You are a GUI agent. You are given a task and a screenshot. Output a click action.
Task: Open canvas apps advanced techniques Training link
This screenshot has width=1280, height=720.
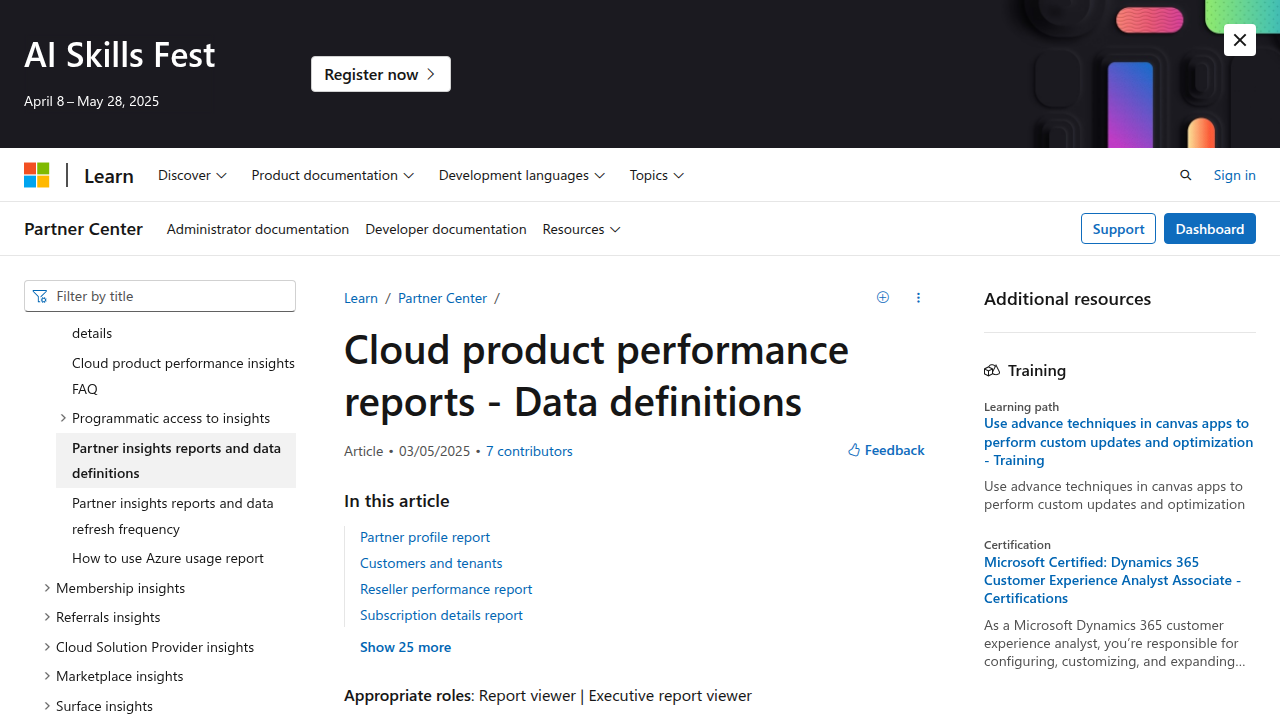[x=1118, y=441]
